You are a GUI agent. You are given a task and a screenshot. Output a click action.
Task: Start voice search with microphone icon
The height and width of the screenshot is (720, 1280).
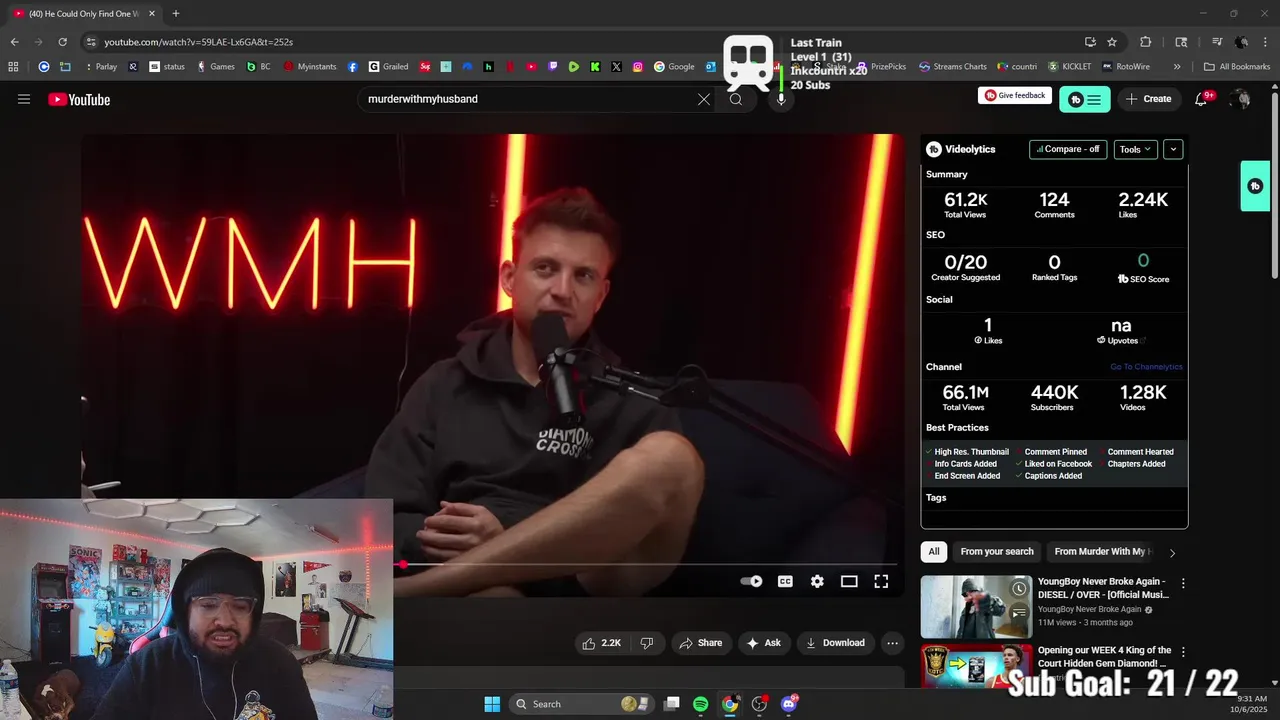[781, 99]
